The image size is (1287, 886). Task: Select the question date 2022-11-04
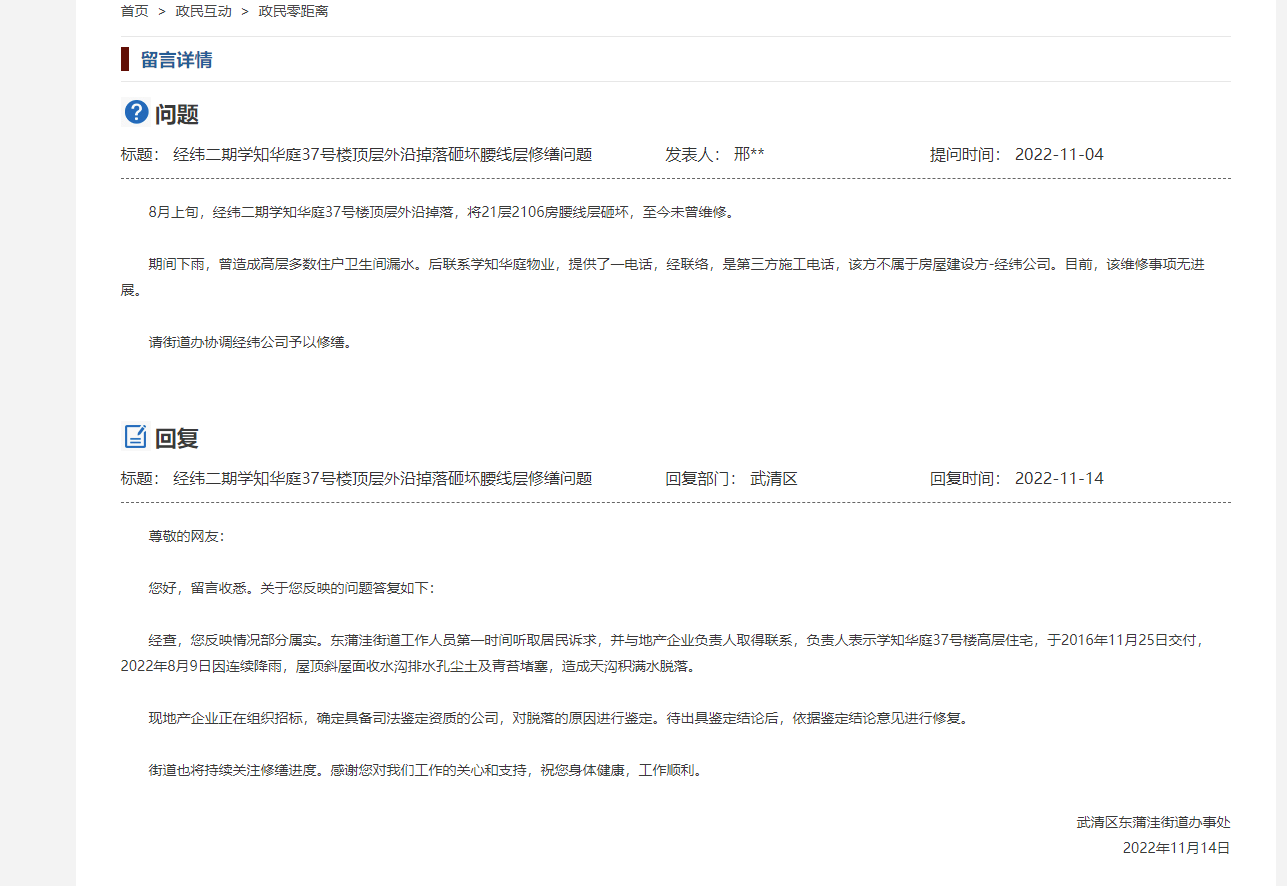coord(1059,155)
